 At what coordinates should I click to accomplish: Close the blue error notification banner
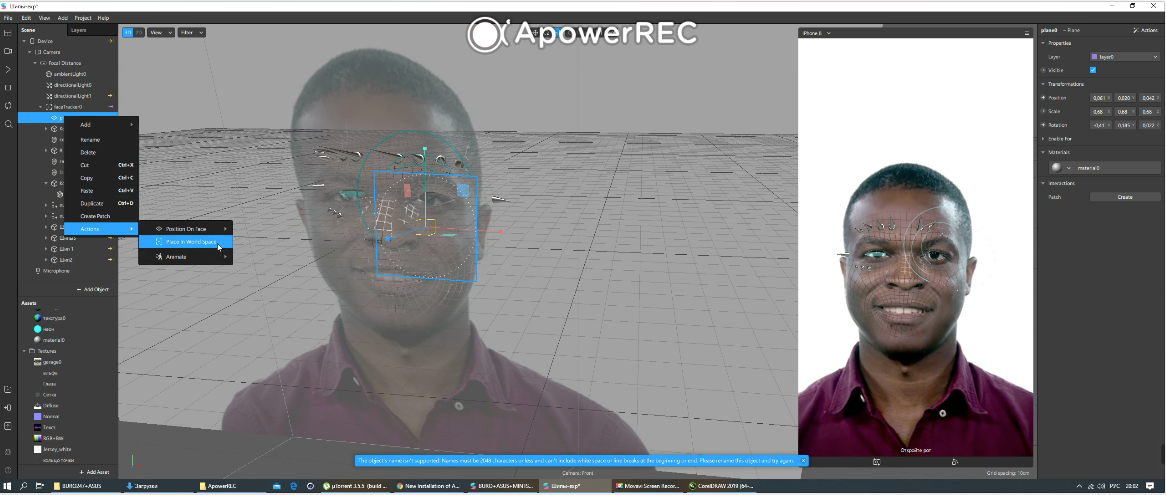tap(803, 461)
